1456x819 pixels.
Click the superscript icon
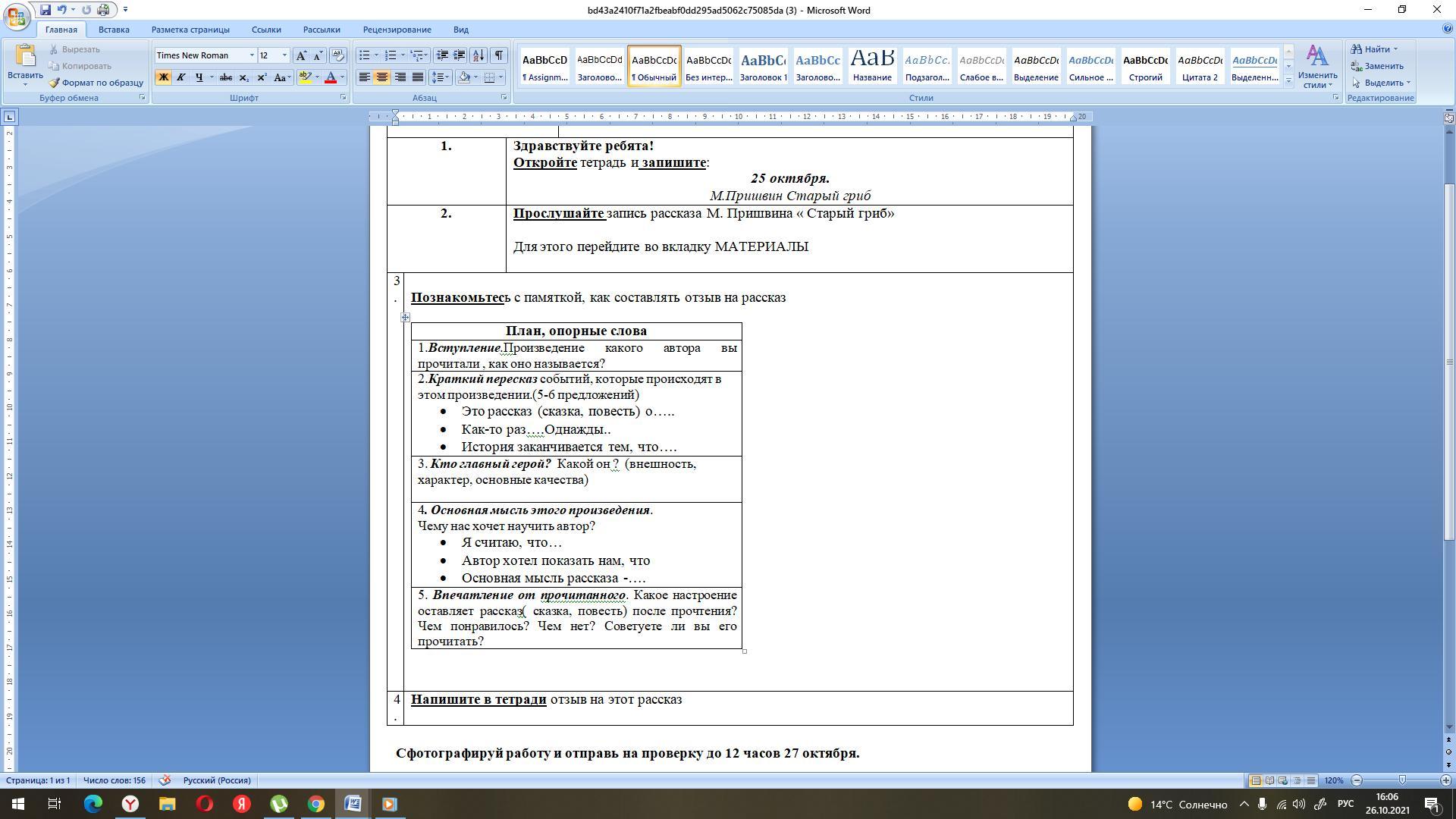point(262,77)
